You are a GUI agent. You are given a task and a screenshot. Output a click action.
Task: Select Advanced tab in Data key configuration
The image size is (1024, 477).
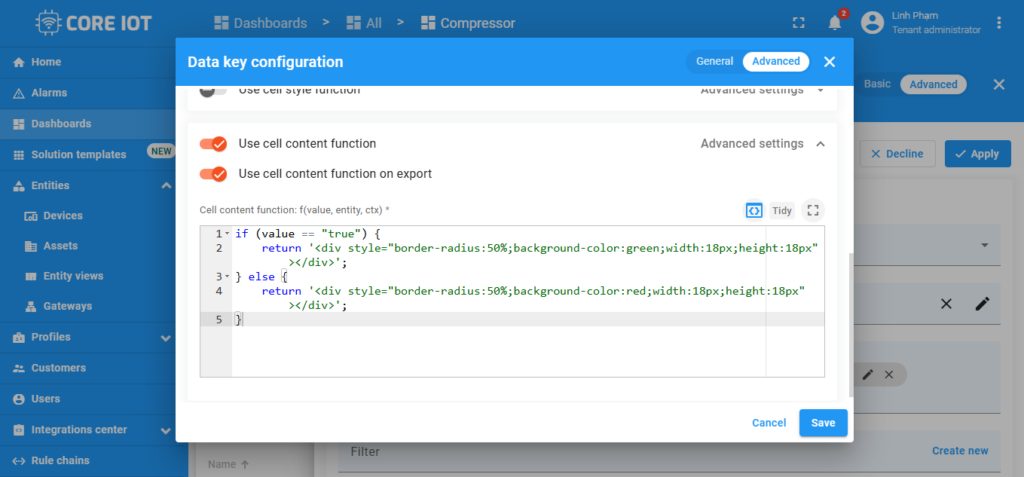[x=776, y=61]
